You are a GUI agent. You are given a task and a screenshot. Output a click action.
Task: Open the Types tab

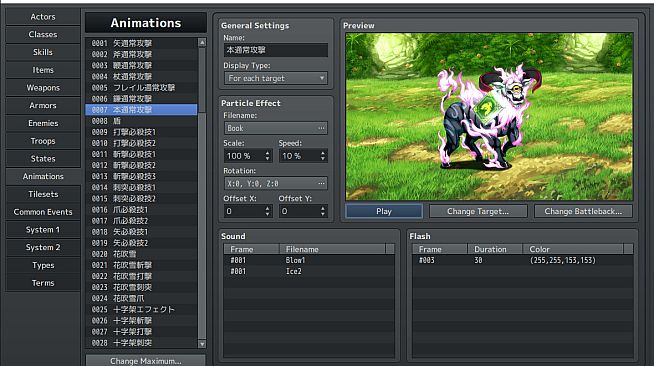pyautogui.click(x=43, y=265)
